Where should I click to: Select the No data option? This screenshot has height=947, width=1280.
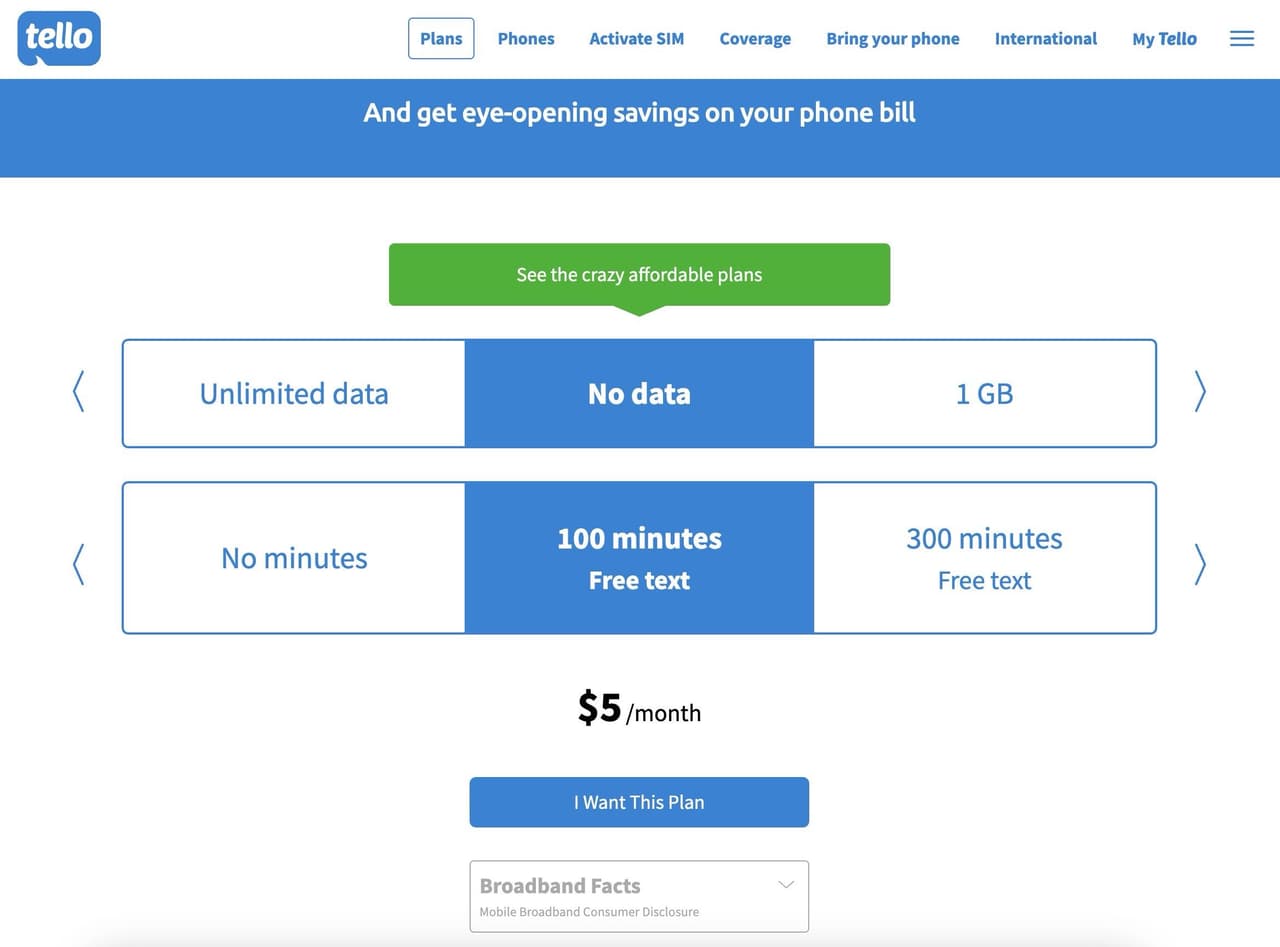coord(639,393)
